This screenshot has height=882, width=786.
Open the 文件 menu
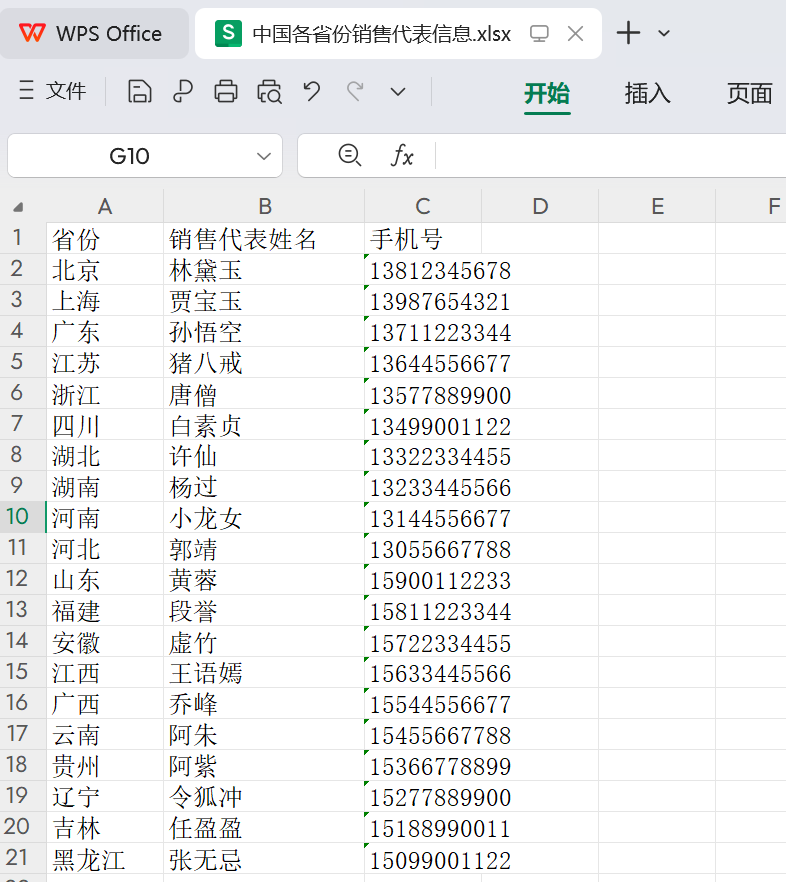click(54, 92)
